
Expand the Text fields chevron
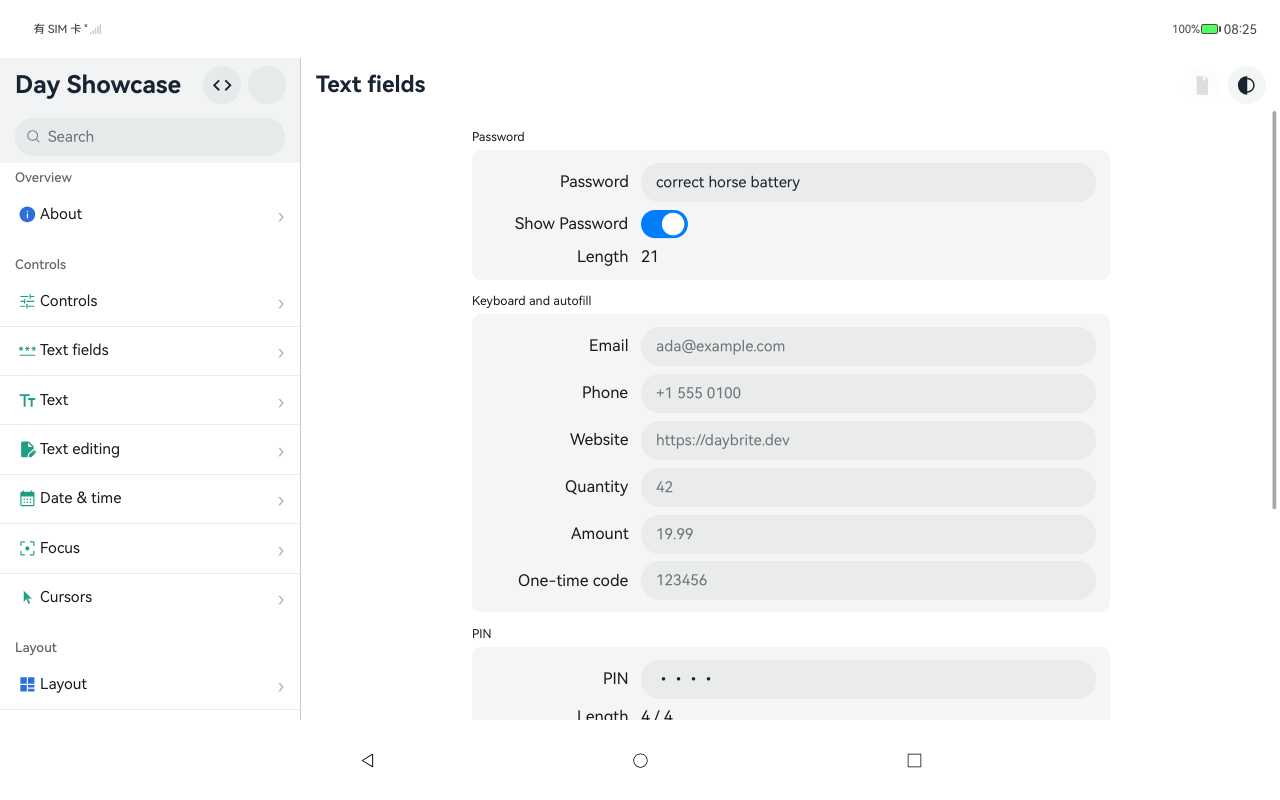pos(281,352)
